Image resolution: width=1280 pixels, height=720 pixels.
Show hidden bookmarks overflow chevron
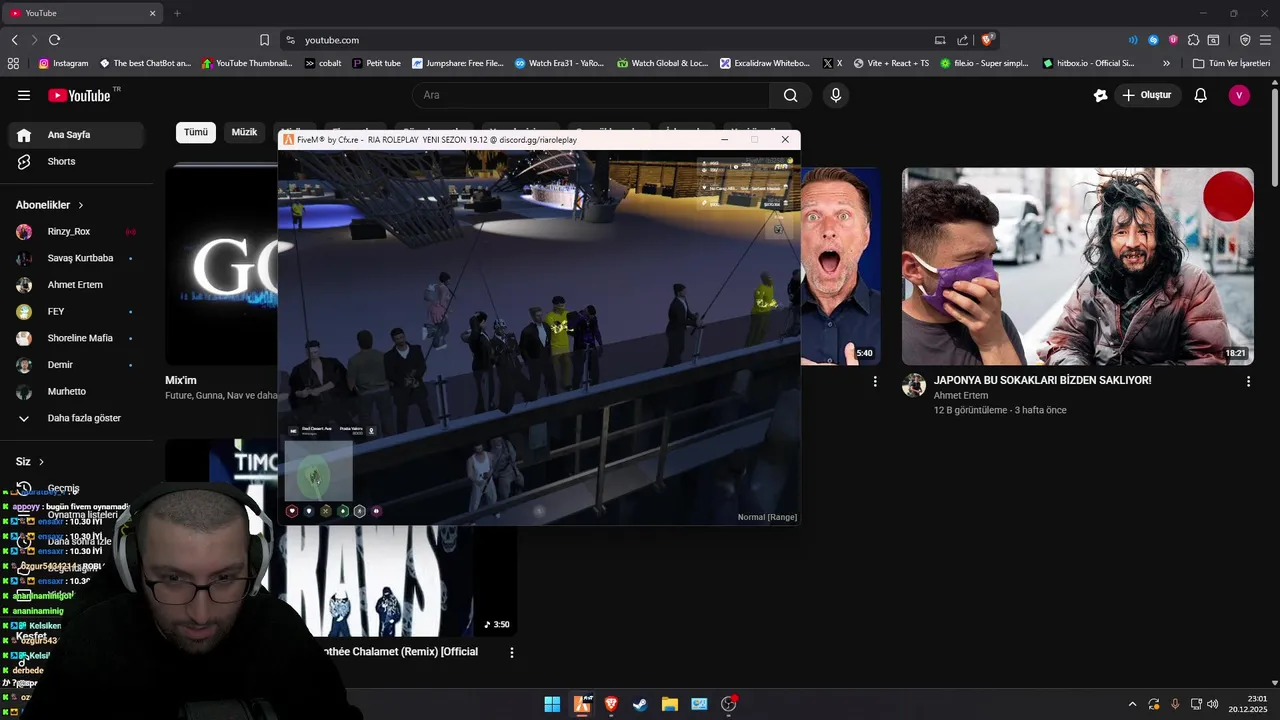tap(1166, 63)
